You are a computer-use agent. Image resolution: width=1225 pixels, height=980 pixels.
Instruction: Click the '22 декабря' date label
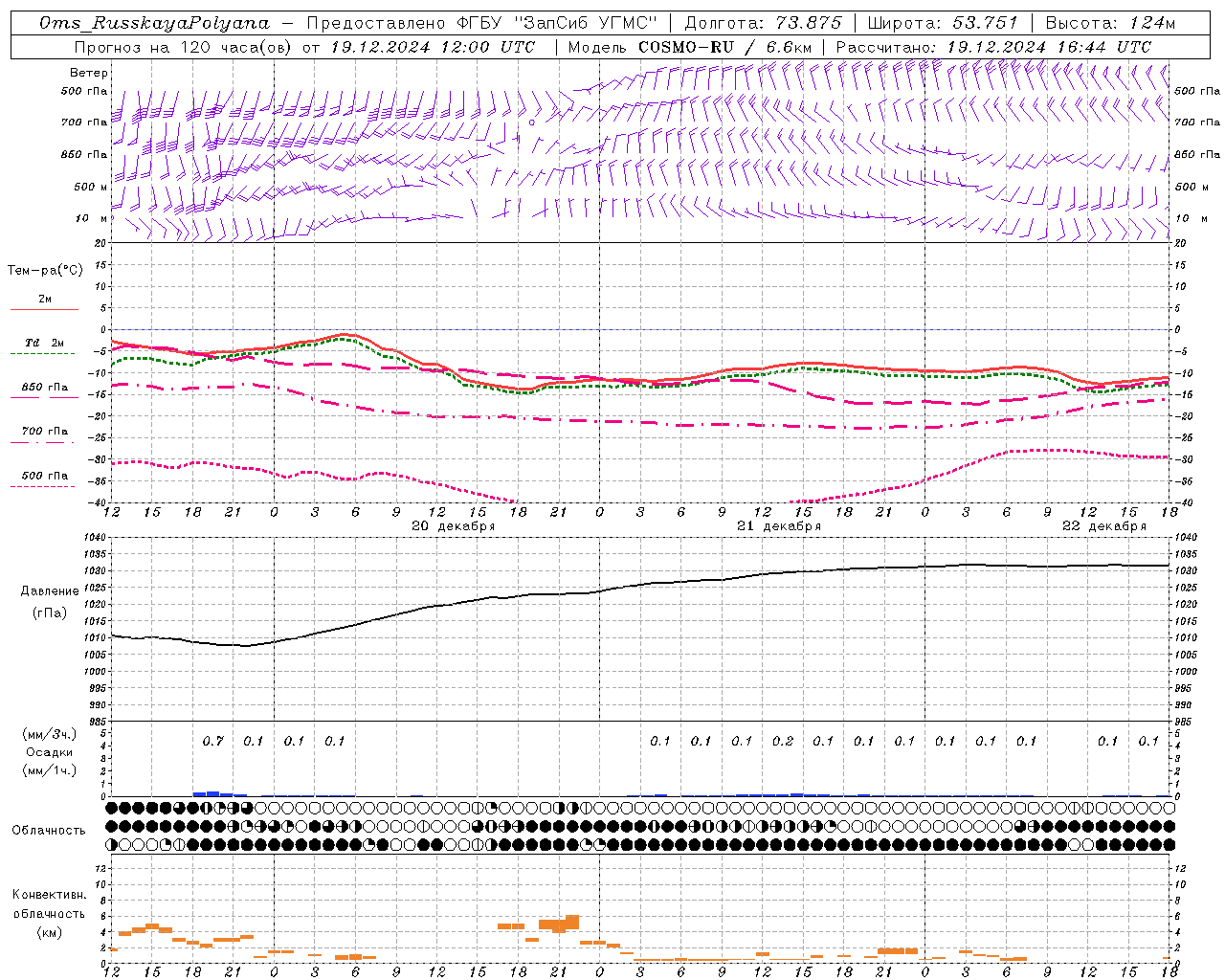click(x=1104, y=526)
